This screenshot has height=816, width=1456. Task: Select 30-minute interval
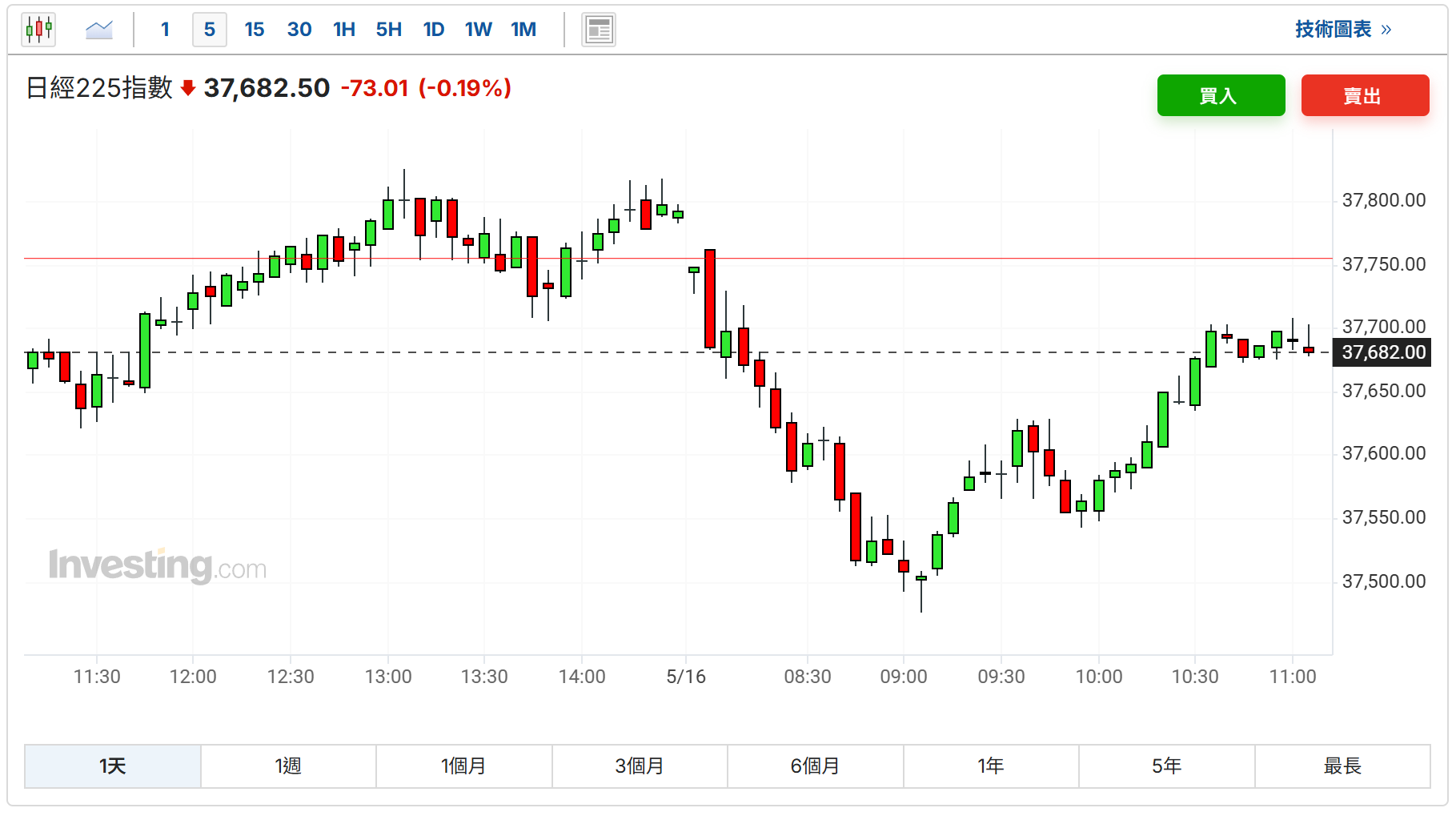299,30
